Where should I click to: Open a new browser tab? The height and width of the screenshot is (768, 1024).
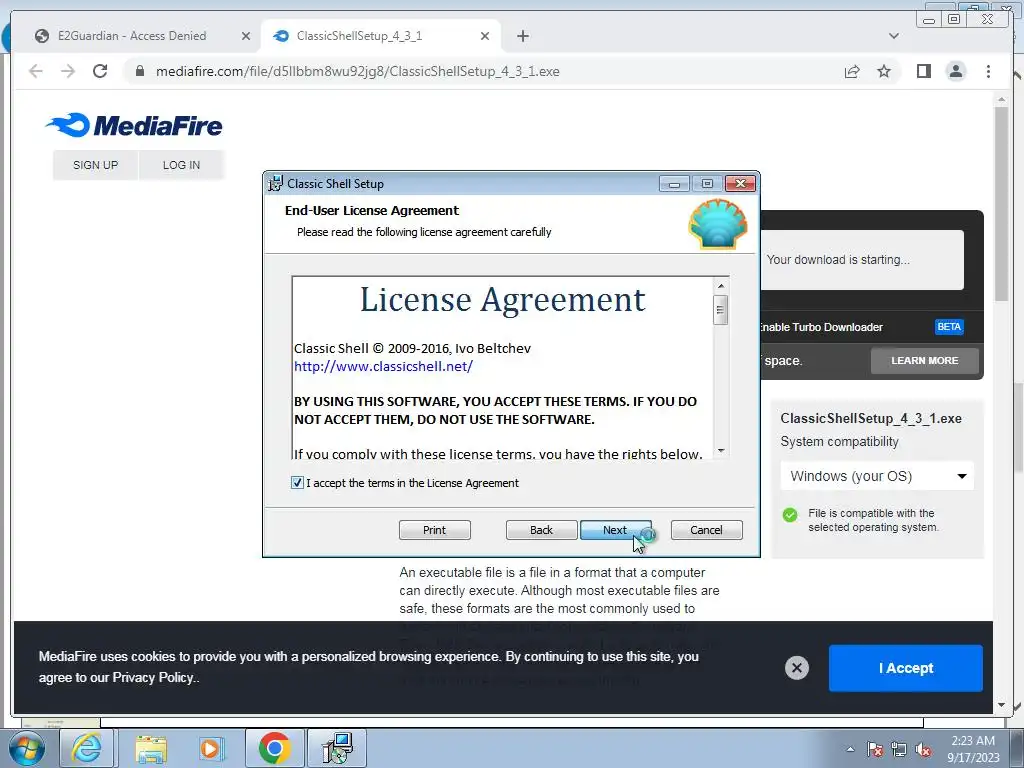click(522, 36)
